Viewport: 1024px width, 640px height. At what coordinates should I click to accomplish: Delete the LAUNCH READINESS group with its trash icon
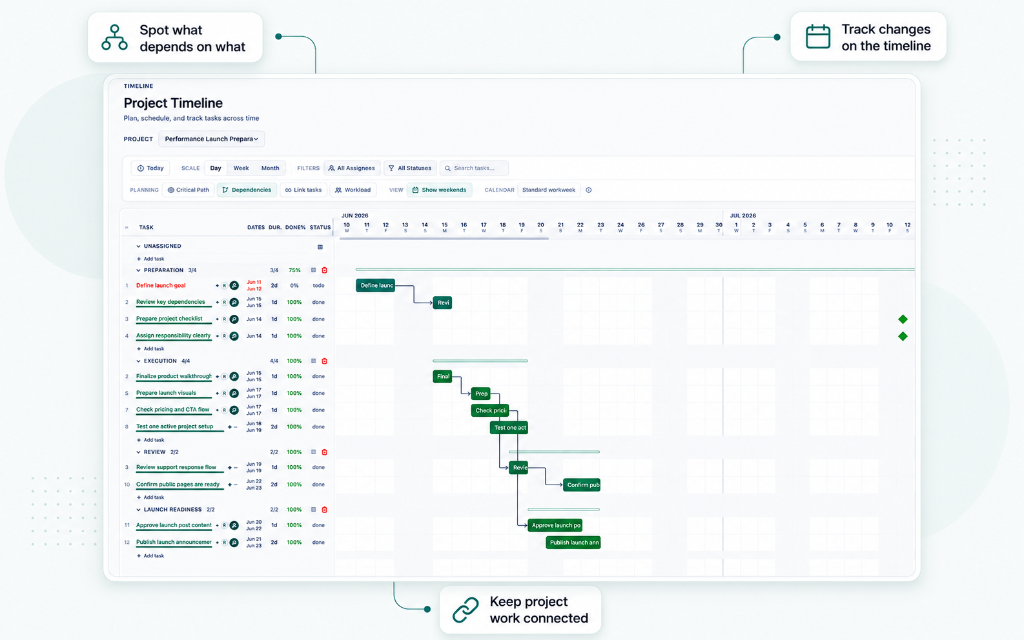(x=325, y=509)
